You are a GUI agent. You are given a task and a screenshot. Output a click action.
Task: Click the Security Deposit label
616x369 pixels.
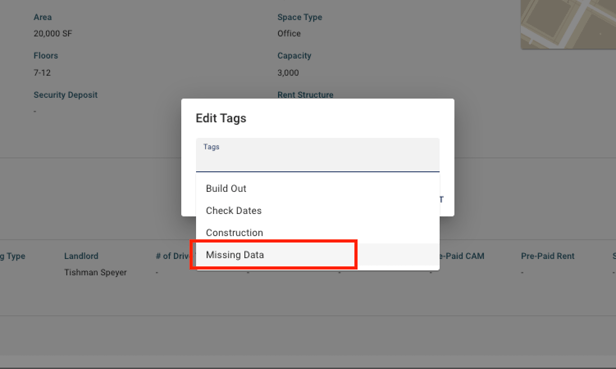65,95
